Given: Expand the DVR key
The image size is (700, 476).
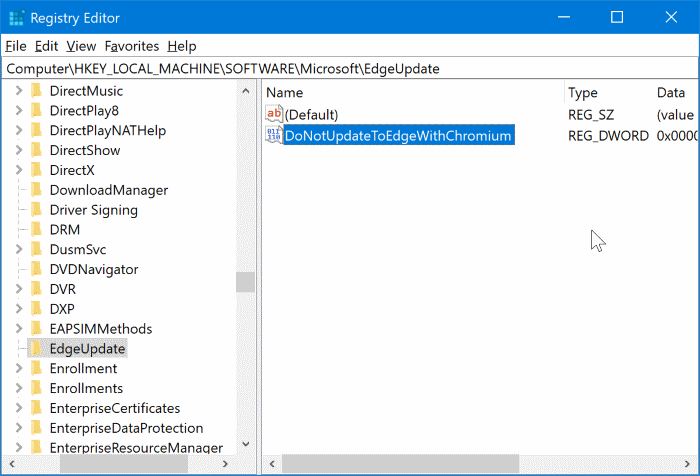Looking at the screenshot, I should (19, 289).
